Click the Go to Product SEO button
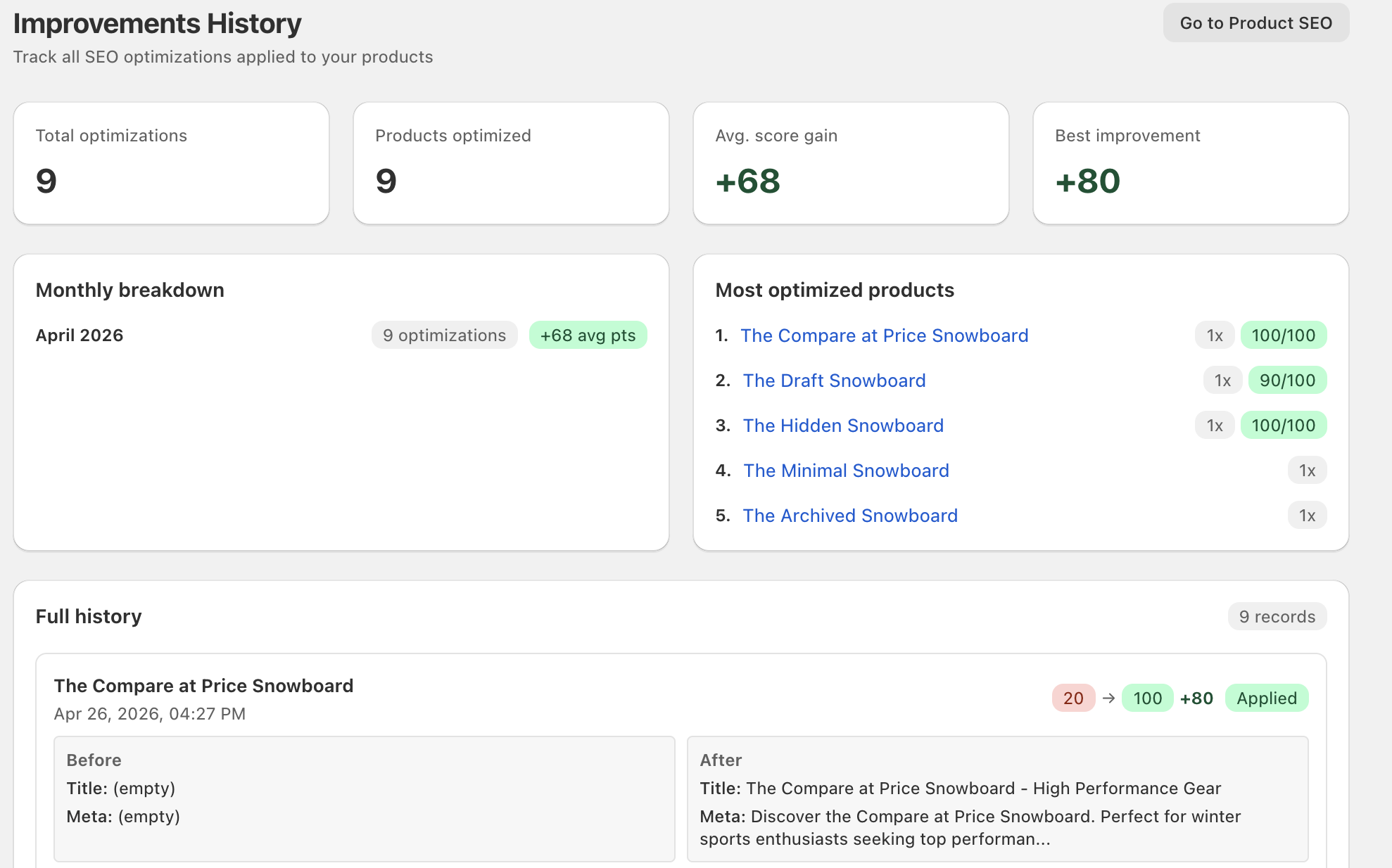Screen dimensions: 1392x868 (1255, 23)
